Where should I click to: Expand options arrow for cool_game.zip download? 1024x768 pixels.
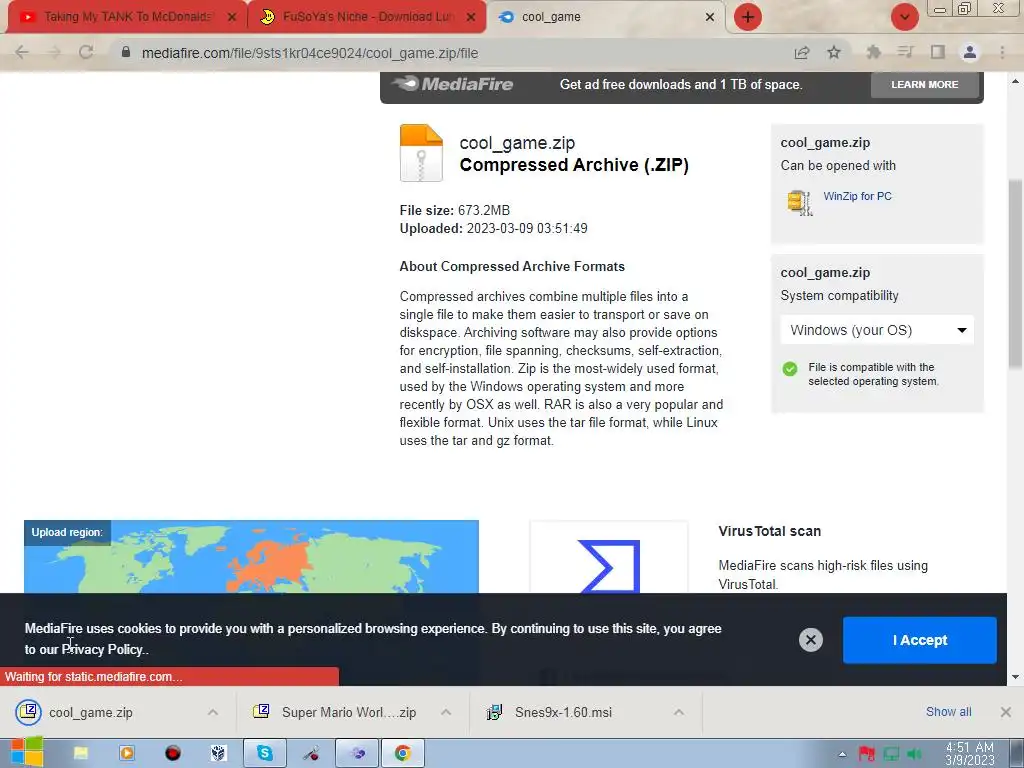coord(213,712)
